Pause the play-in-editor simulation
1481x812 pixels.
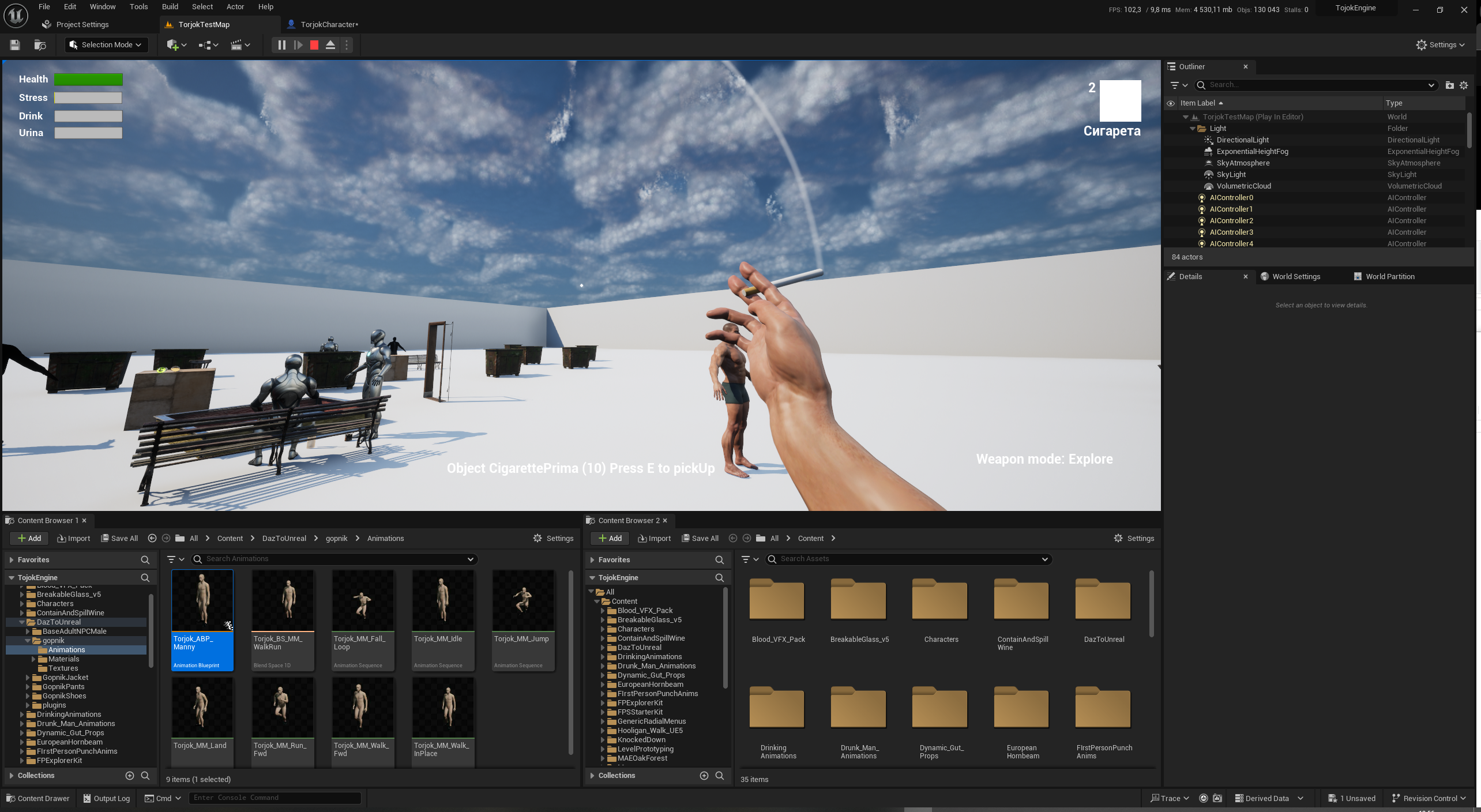pos(281,45)
